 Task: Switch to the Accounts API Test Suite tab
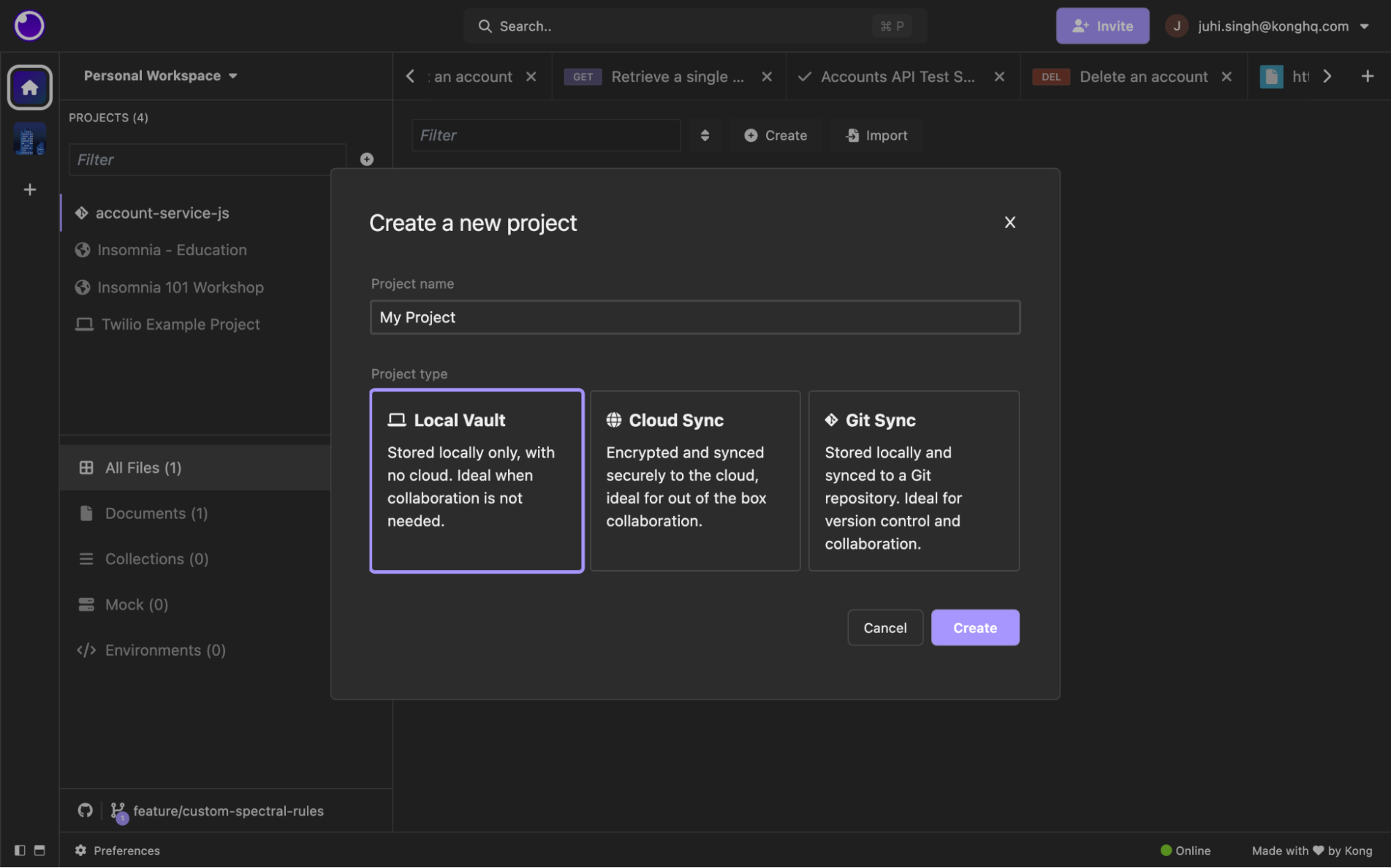[897, 77]
